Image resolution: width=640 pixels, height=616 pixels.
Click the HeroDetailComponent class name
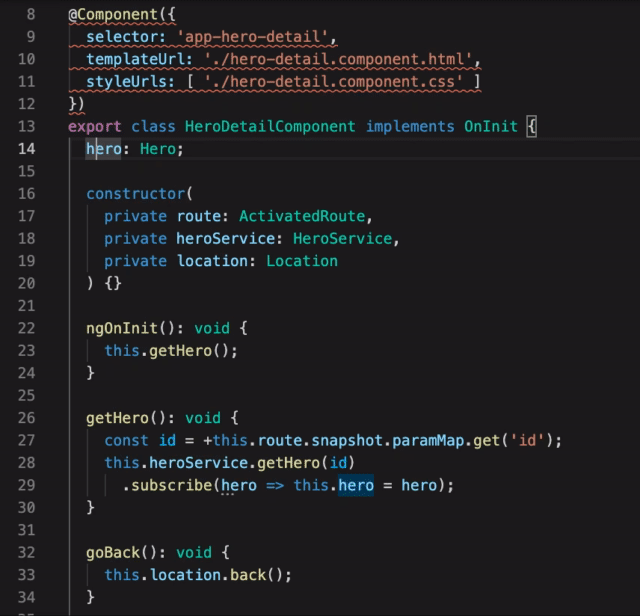pyautogui.click(x=270, y=127)
